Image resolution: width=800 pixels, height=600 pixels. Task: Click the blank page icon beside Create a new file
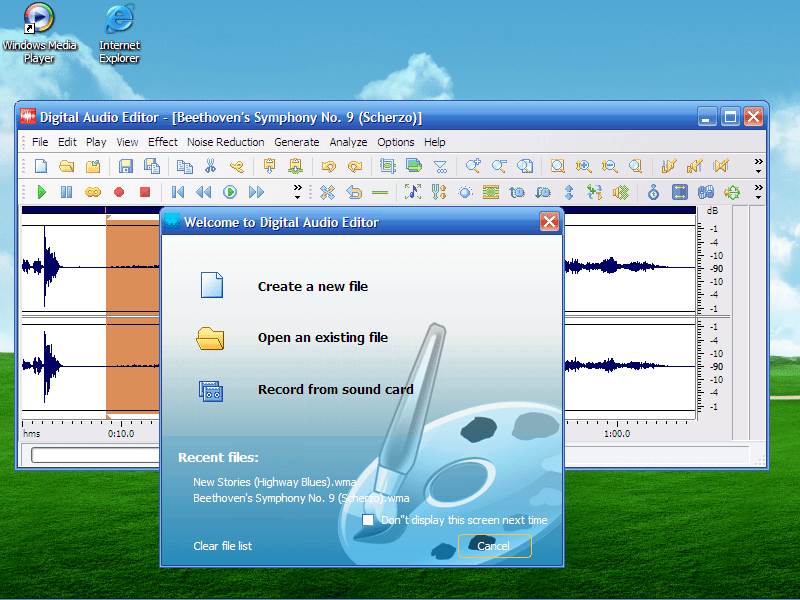pyautogui.click(x=212, y=285)
